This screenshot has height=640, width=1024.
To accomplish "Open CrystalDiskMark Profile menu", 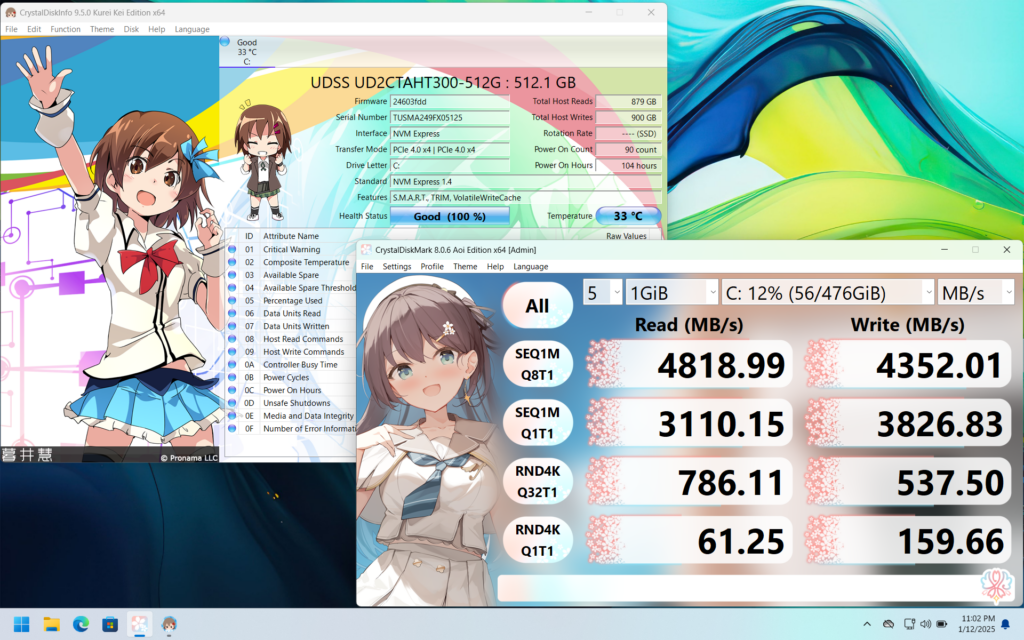I will [432, 266].
